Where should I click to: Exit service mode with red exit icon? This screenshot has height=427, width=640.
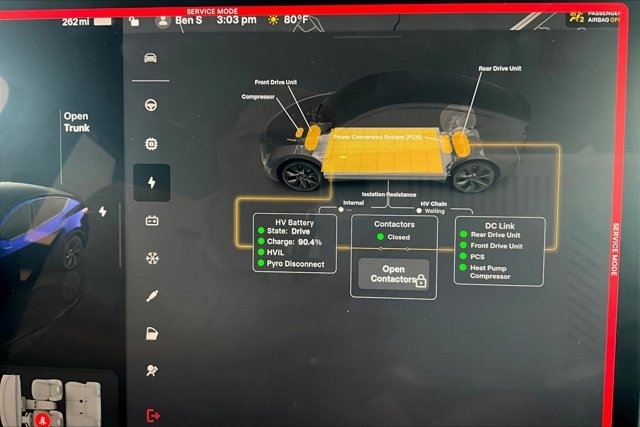[153, 416]
